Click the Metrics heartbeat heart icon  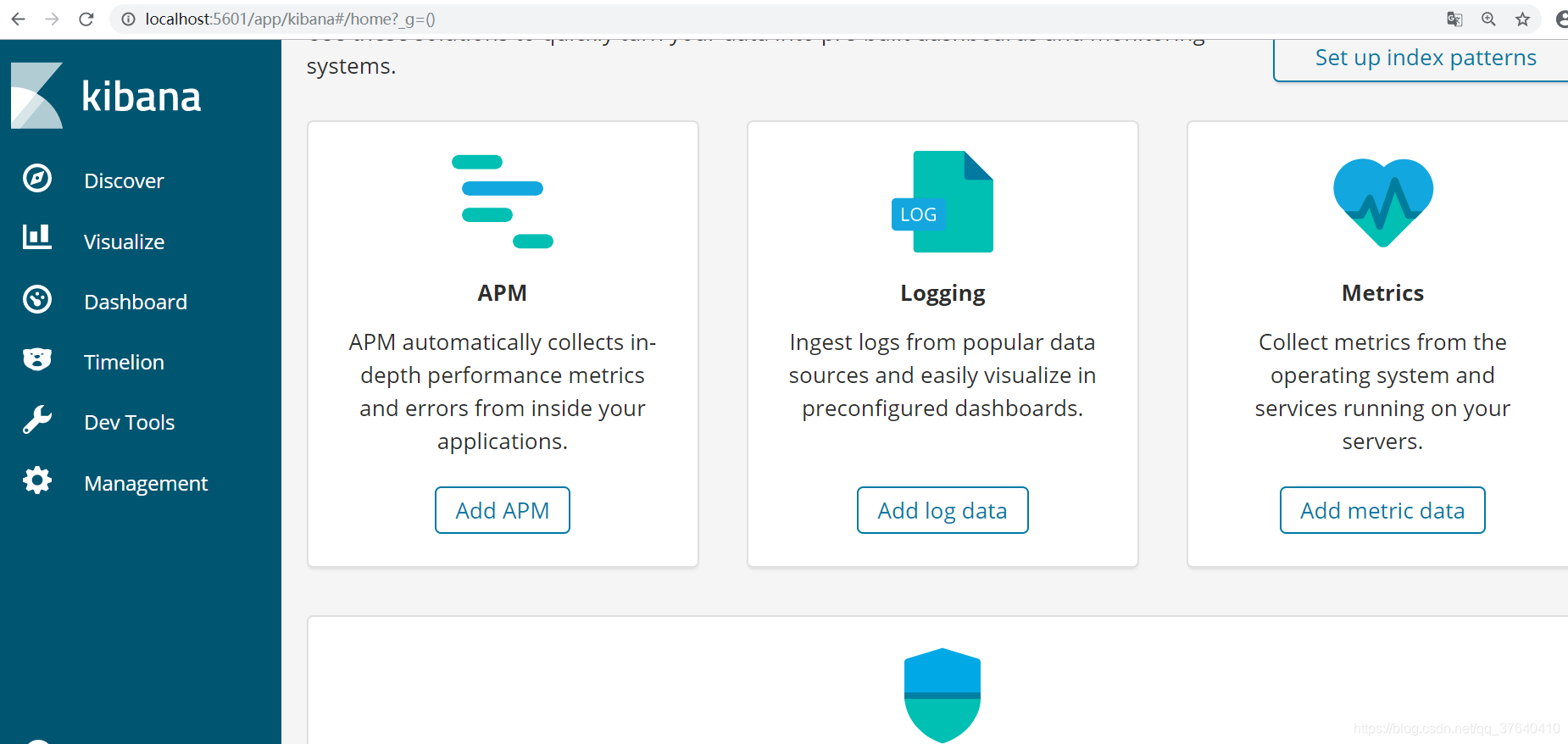(1383, 203)
